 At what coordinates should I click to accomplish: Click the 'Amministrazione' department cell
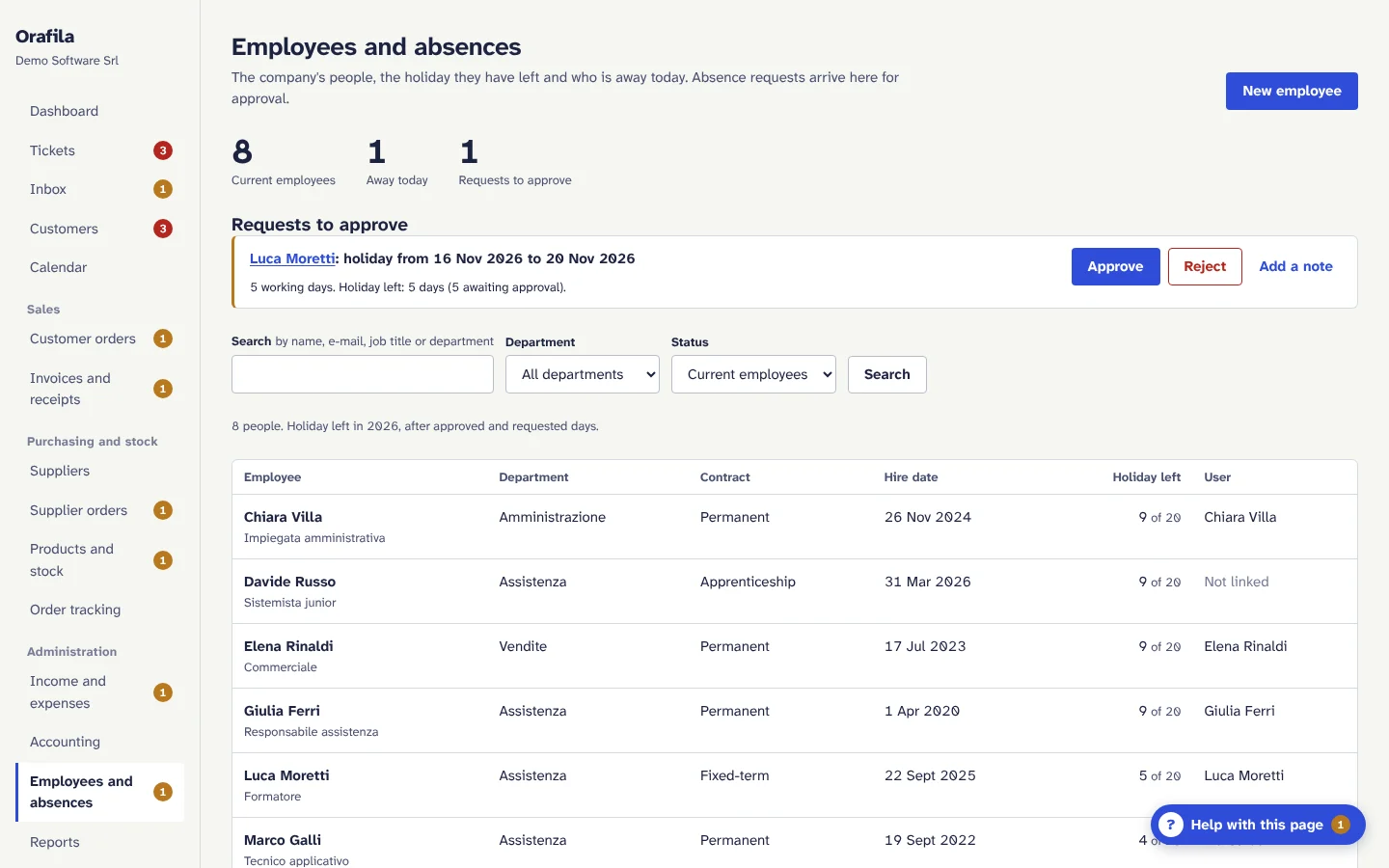click(x=552, y=517)
